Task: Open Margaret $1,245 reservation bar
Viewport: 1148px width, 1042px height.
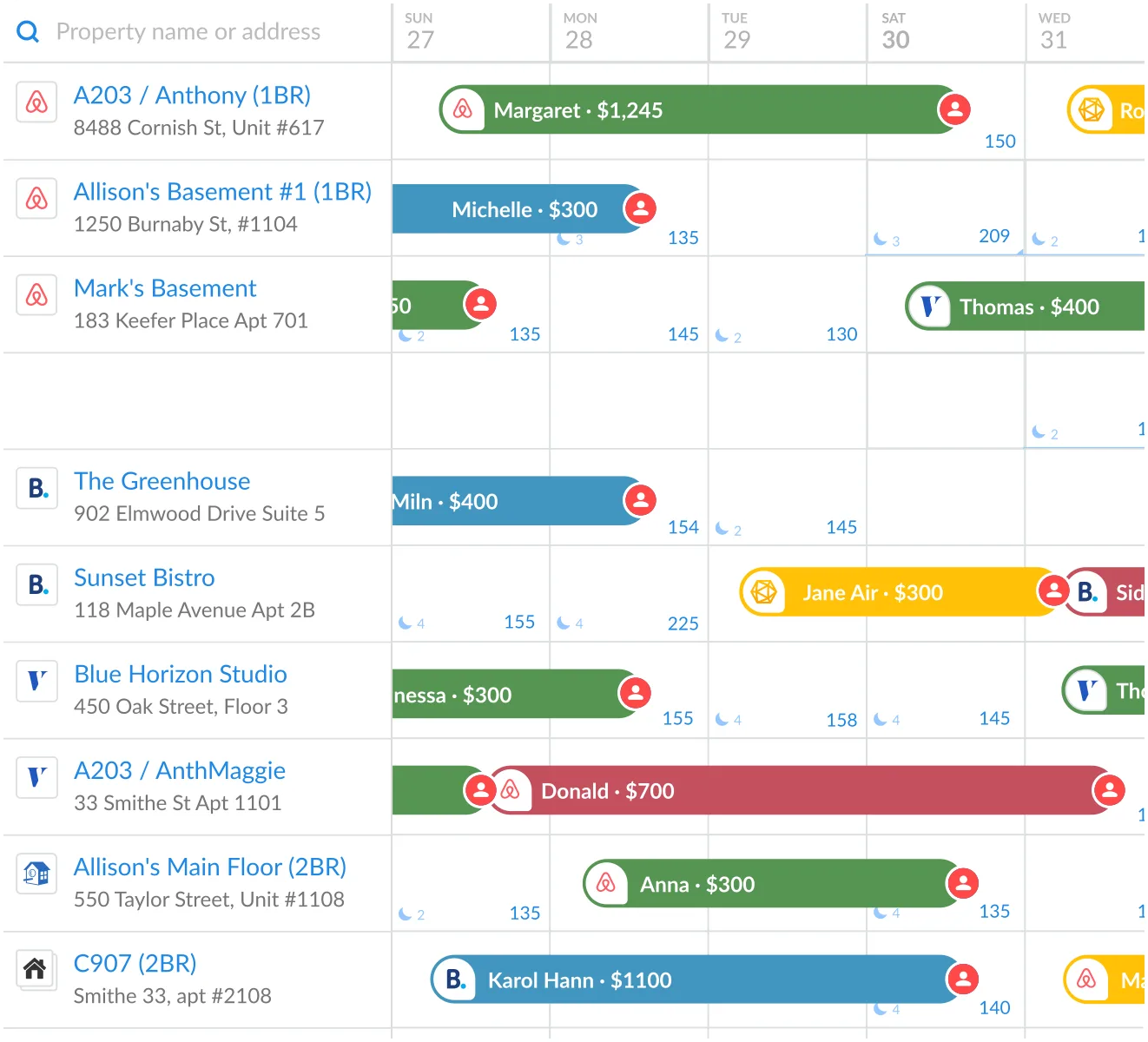Action: point(703,109)
